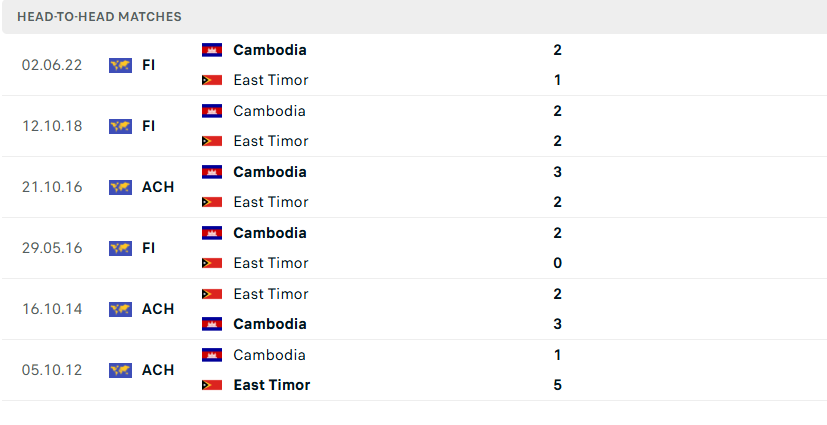Viewport: 827px width, 425px height.
Task: Click Cambodia flag in 02.06.22 match
Action: pyautogui.click(x=211, y=50)
